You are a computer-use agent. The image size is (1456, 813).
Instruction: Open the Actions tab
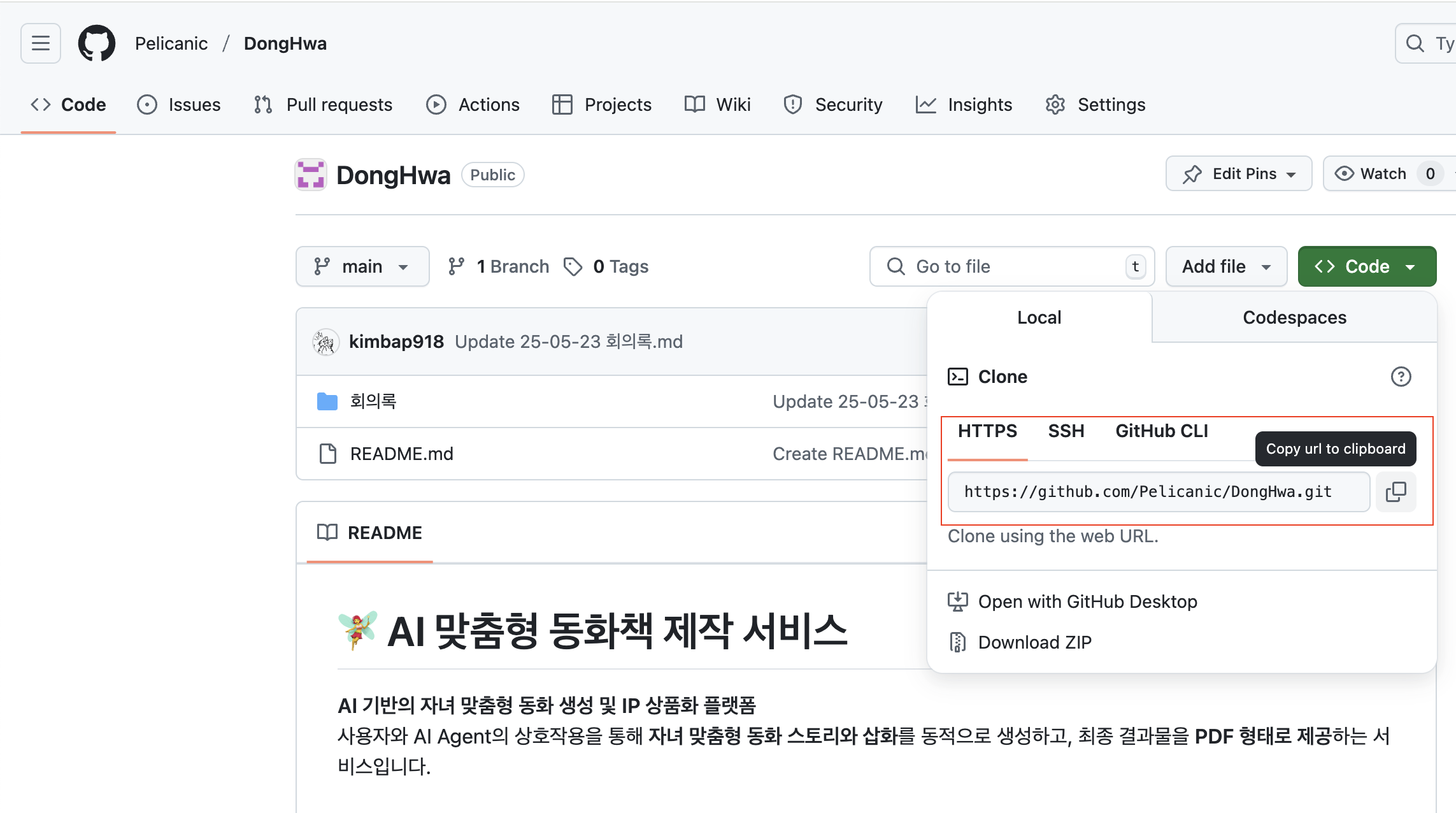473,104
